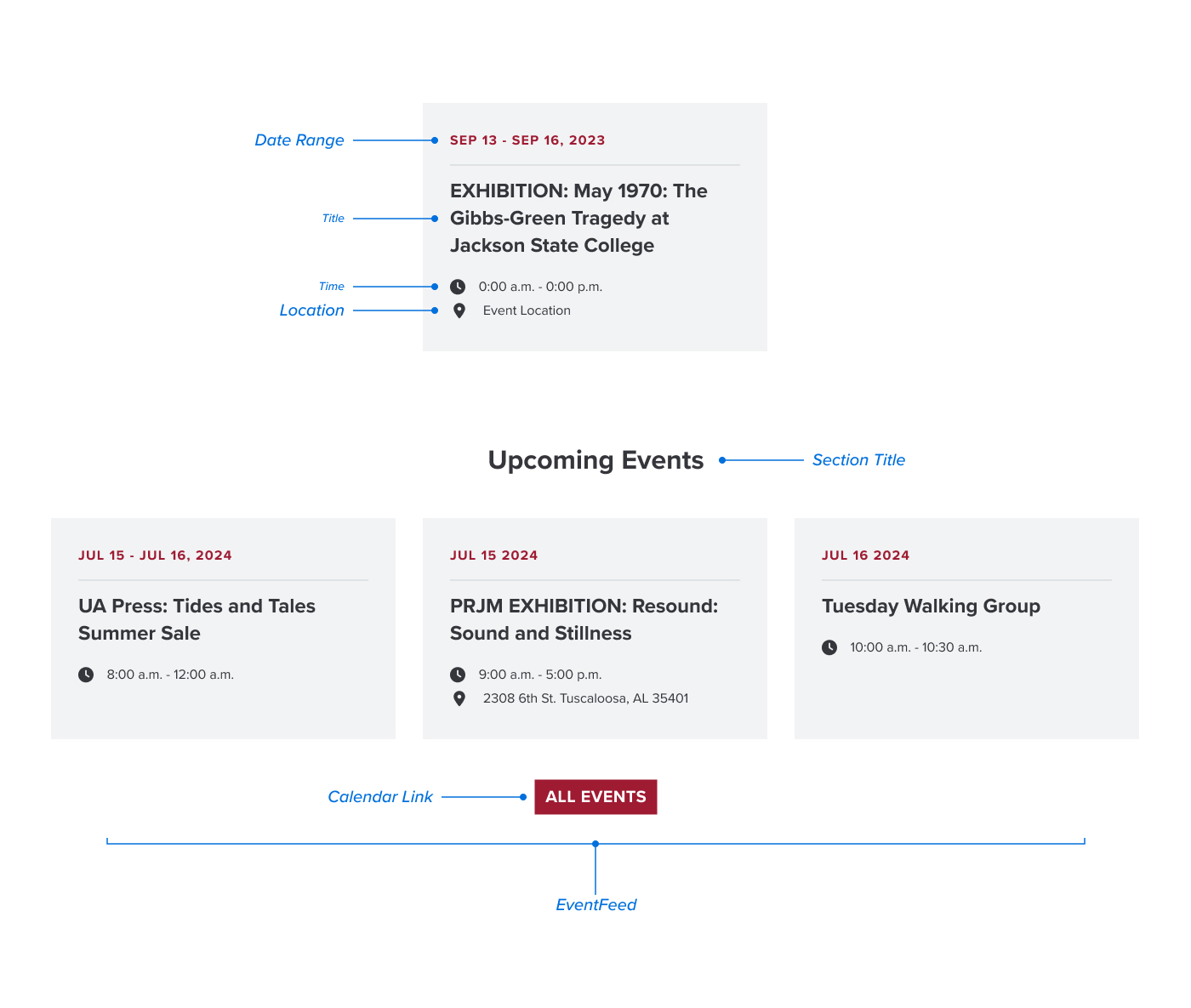Open PRJM EXHIBITION: Resound event title
Screen dimensions: 1191x1008
click(x=584, y=619)
